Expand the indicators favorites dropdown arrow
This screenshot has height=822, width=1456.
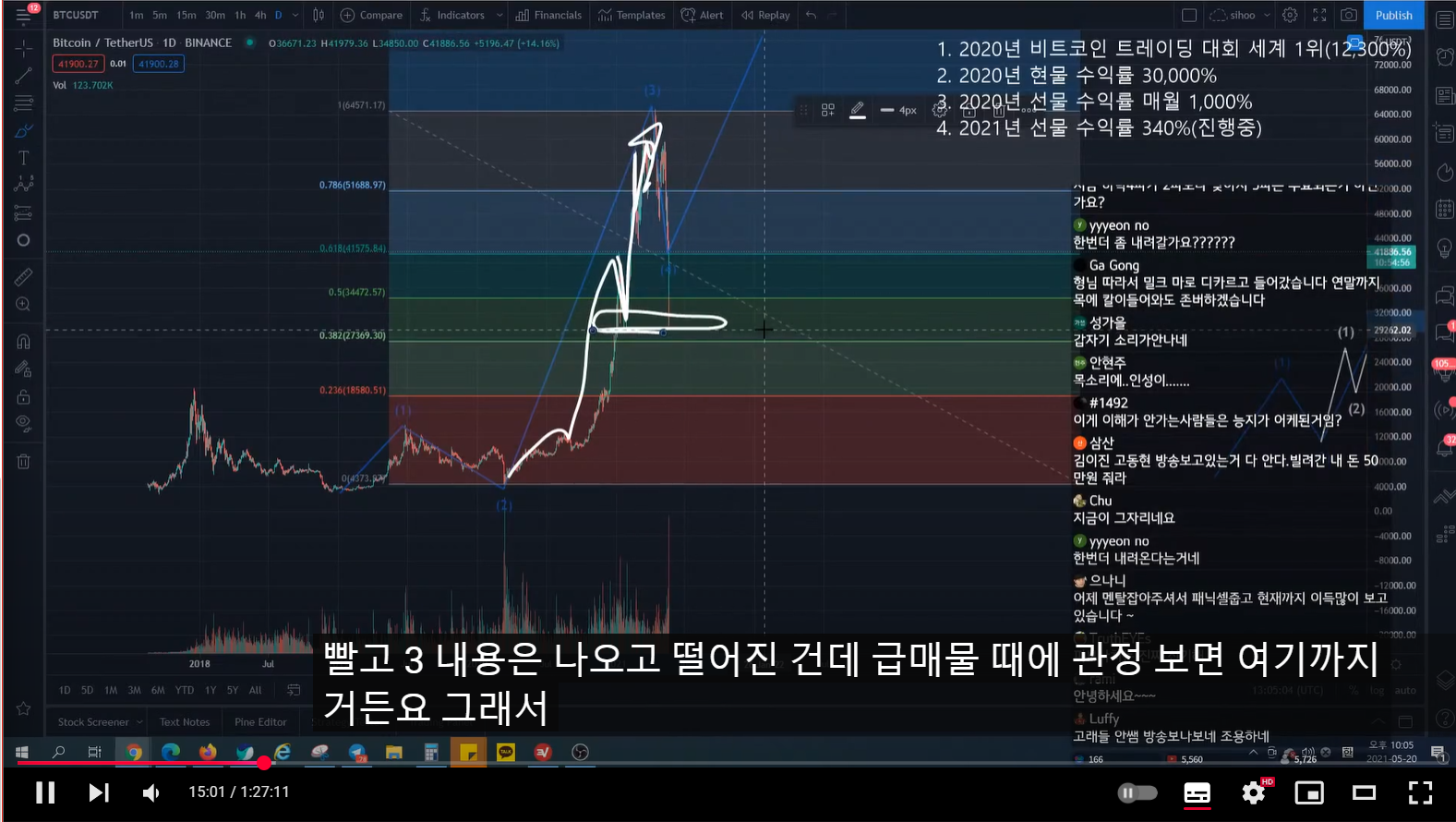pos(499,15)
